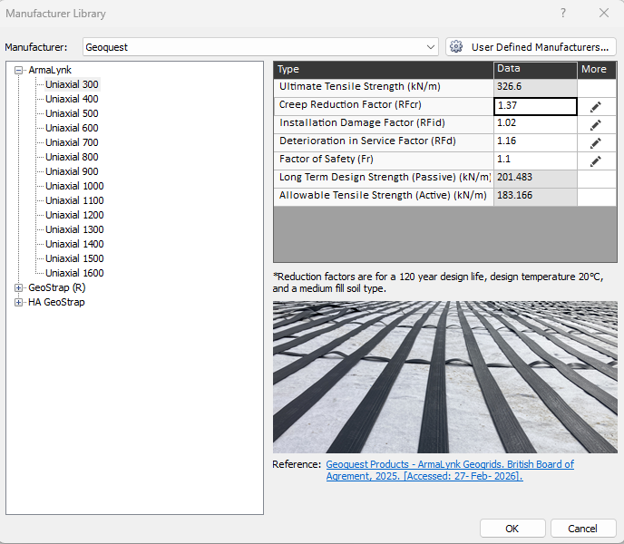This screenshot has width=624, height=544.
Task: Select Uniaxial 1600 in the tree
Action: click(x=74, y=273)
